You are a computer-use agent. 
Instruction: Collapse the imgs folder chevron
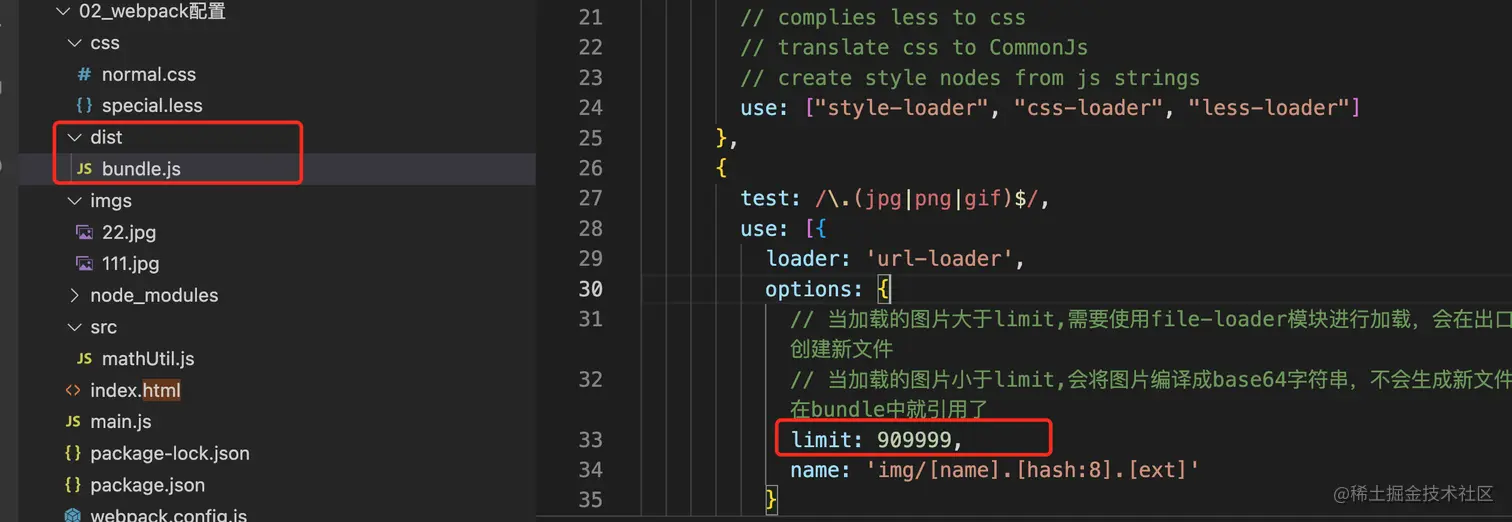pos(74,201)
